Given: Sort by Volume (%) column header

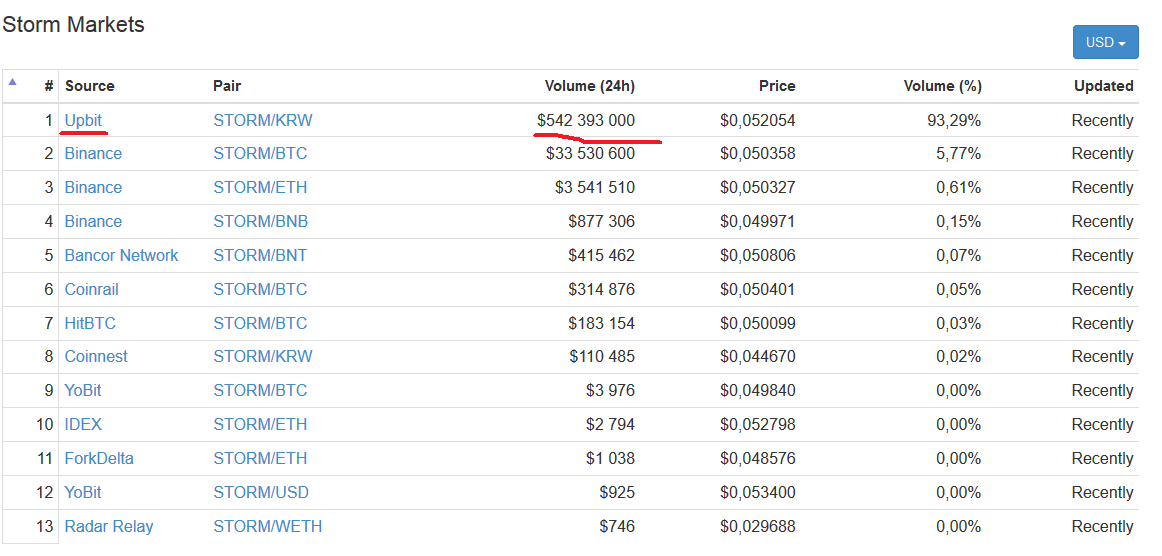Looking at the screenshot, I should coord(943,86).
